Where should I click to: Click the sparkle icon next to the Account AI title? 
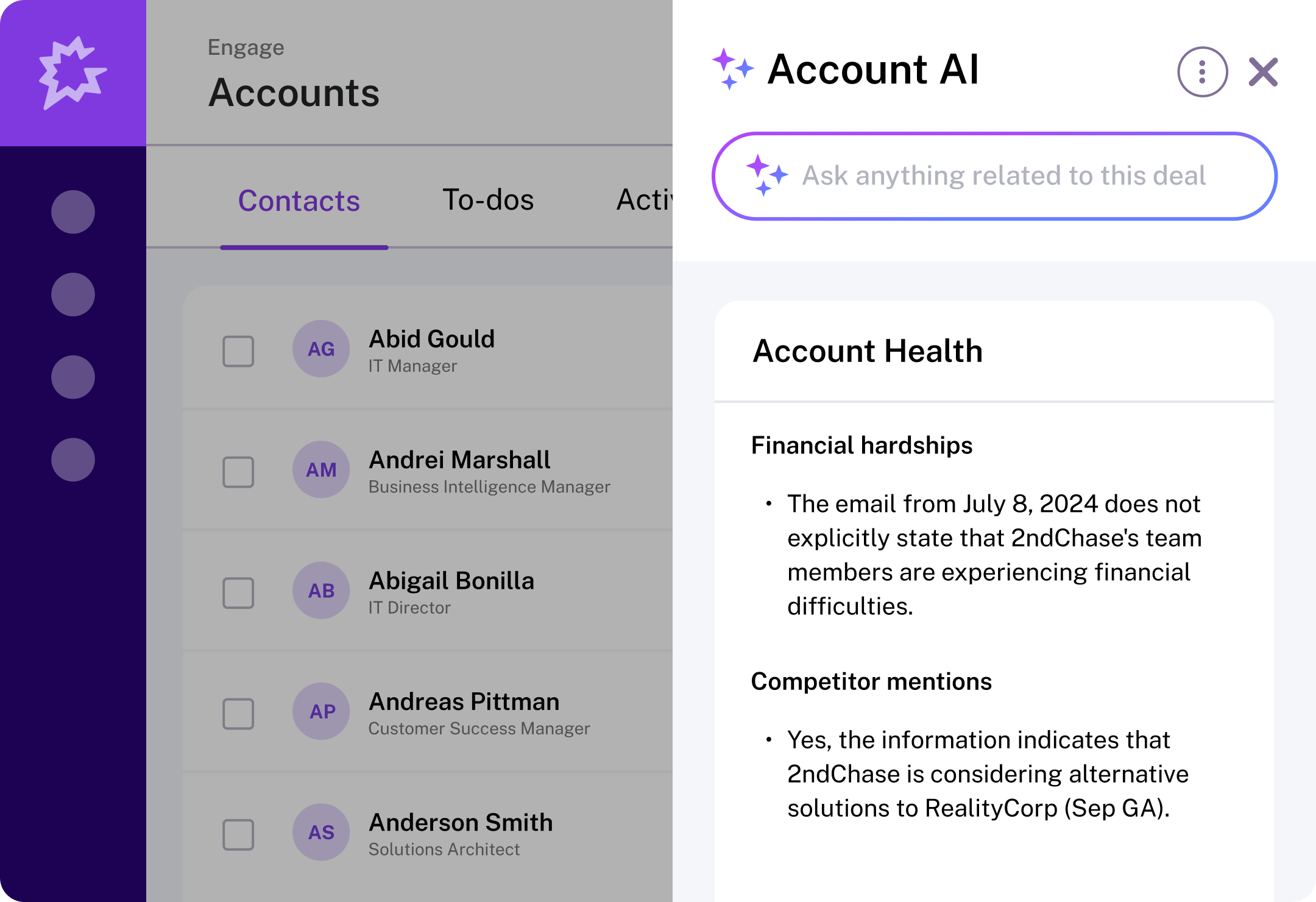tap(733, 69)
